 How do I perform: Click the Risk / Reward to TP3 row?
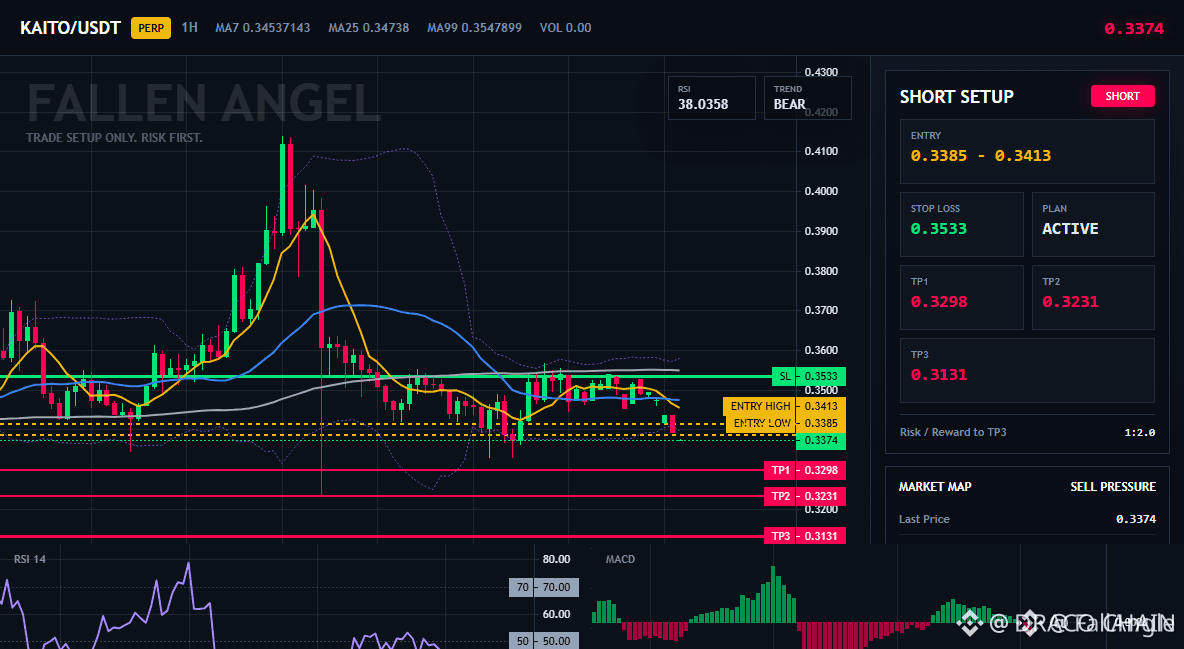1027,432
